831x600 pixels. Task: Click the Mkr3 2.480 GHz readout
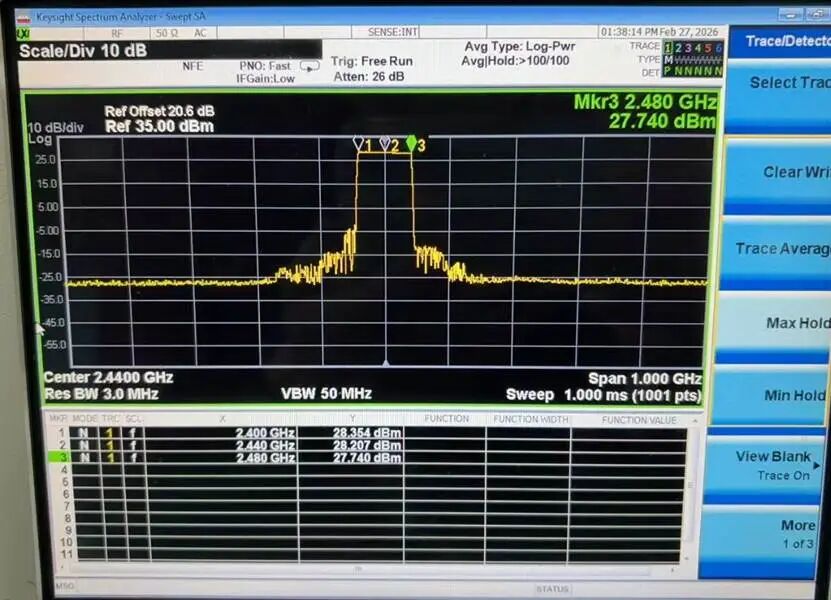pyautogui.click(x=646, y=102)
